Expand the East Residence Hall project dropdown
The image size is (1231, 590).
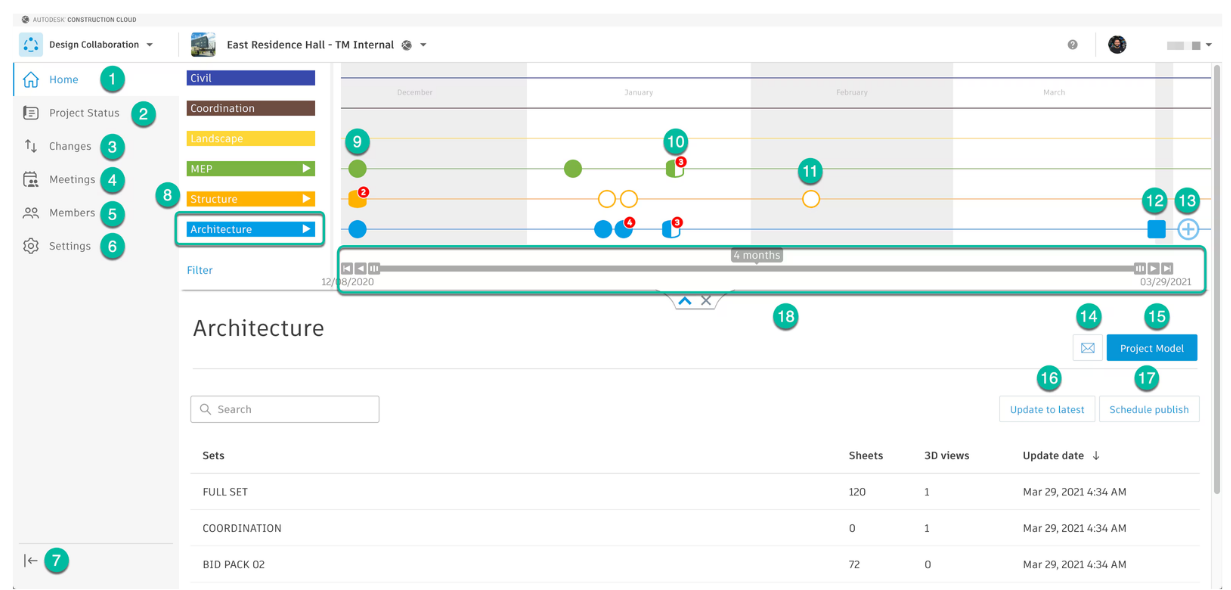click(x=421, y=44)
